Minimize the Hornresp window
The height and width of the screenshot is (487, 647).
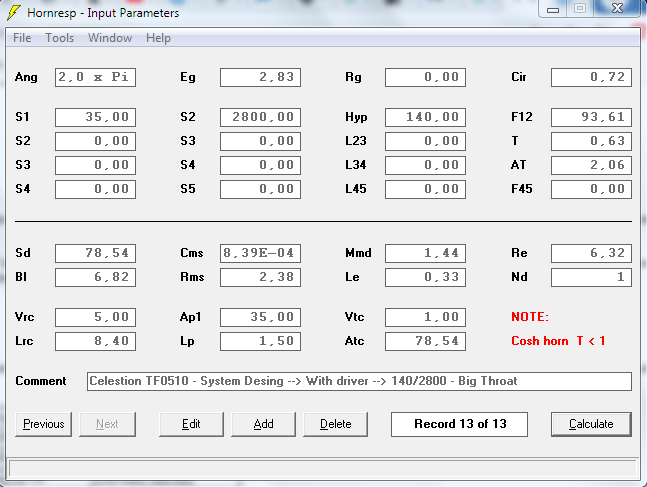coord(553,8)
